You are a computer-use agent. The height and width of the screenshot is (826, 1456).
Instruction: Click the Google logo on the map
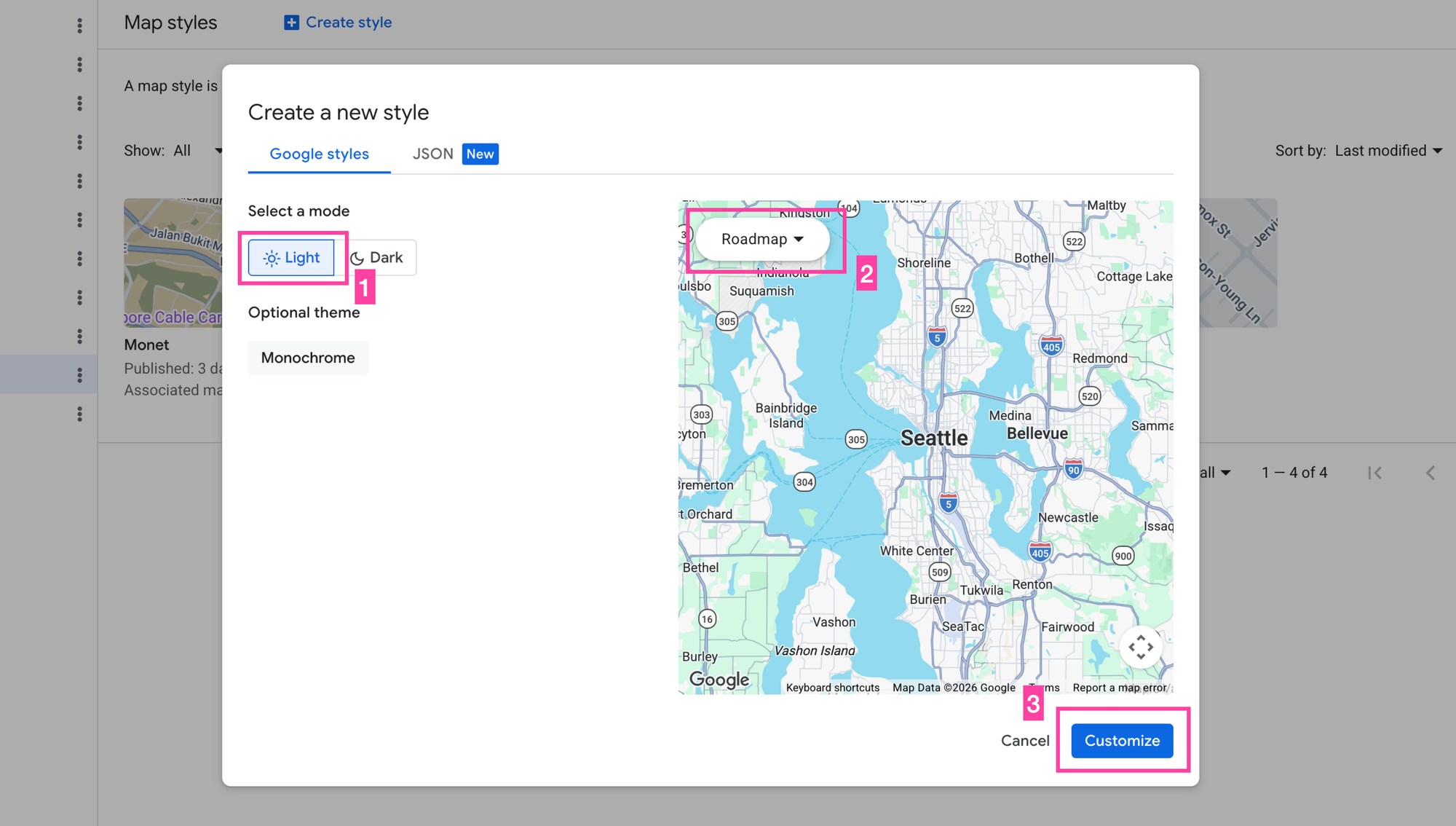point(719,680)
